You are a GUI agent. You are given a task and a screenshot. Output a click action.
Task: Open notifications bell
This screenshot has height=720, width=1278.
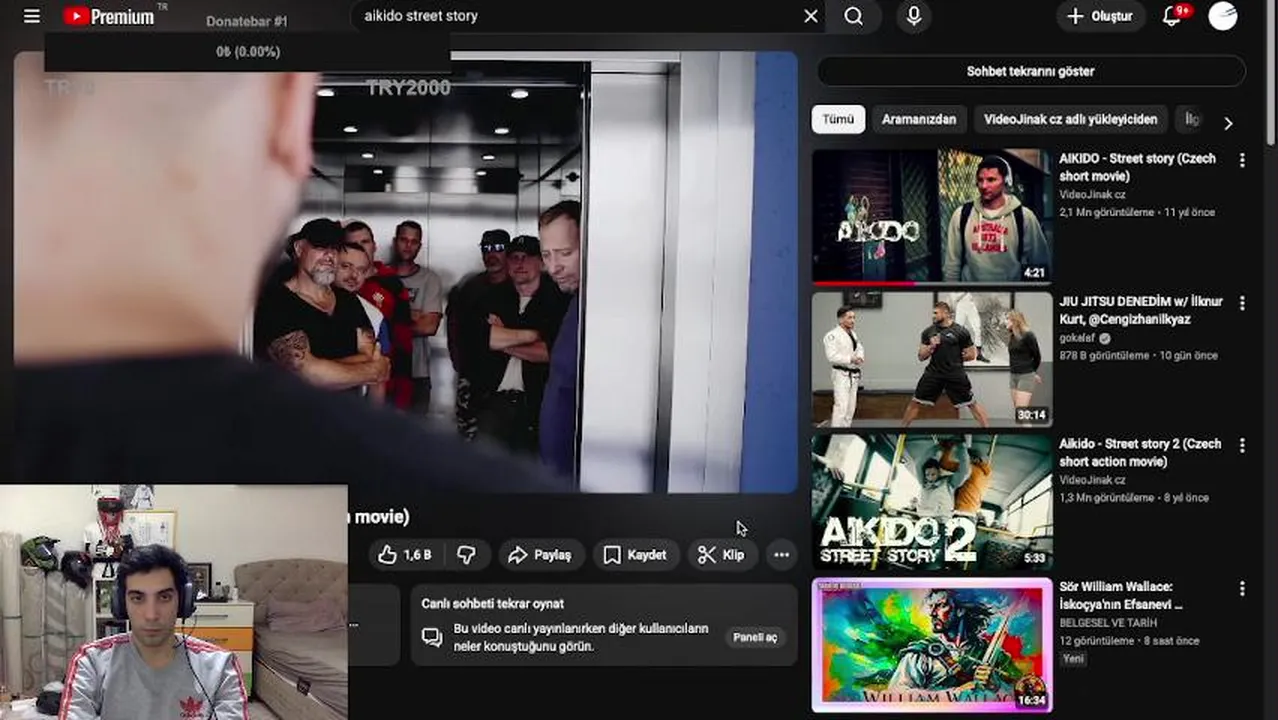tap(1172, 16)
